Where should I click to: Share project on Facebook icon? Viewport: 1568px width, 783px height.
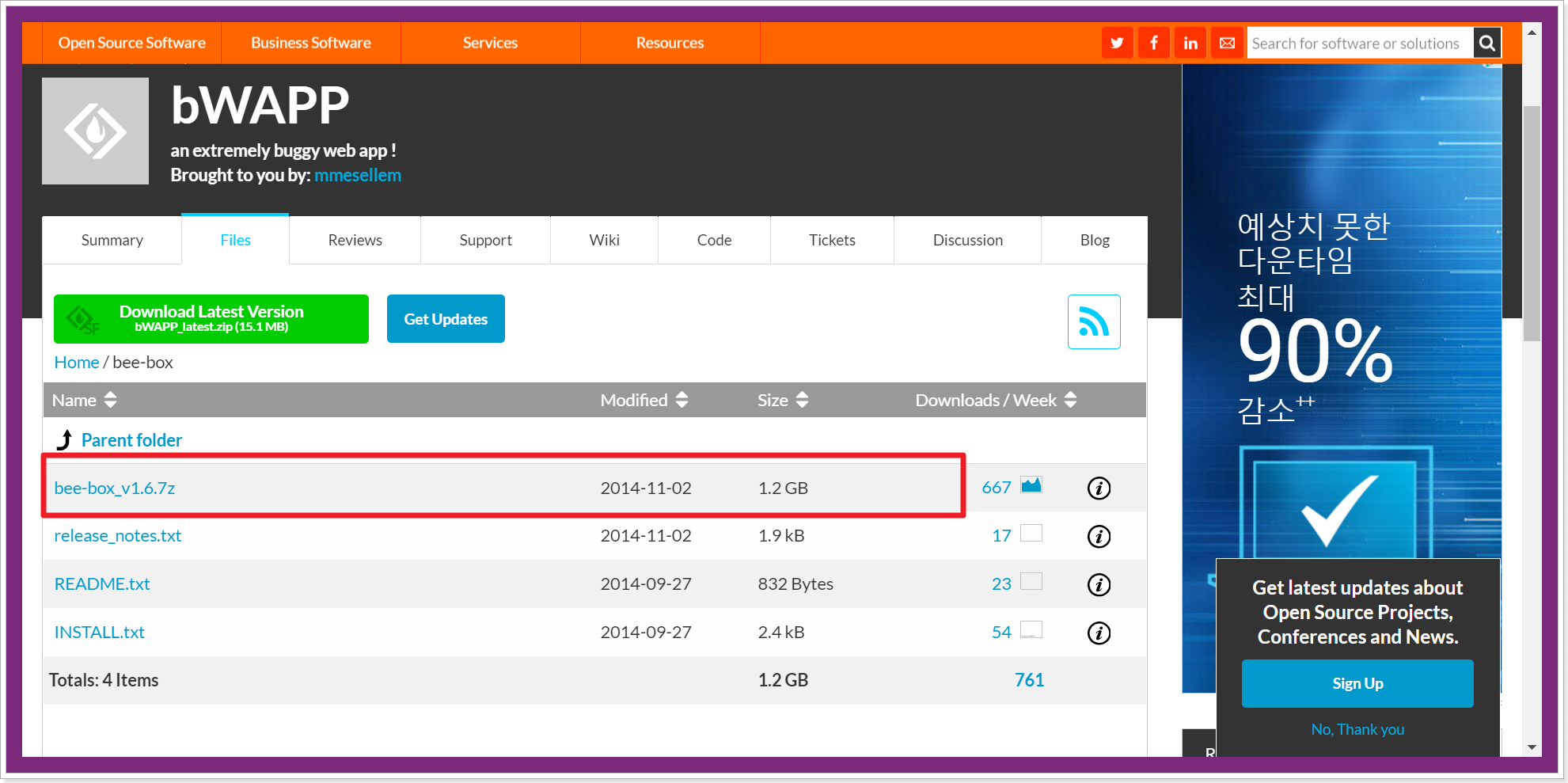pos(1154,43)
